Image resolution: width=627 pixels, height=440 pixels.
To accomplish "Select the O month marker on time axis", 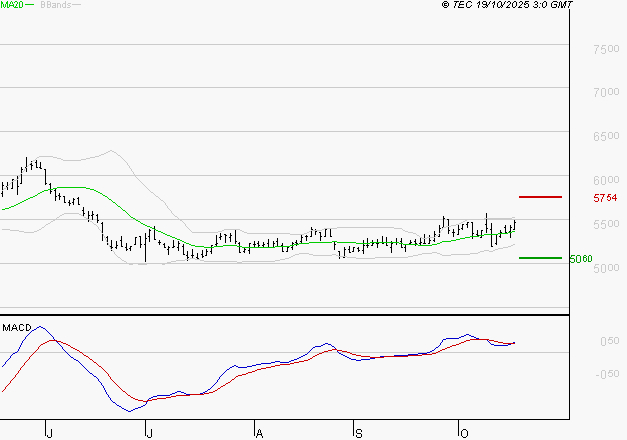I will point(463,431).
